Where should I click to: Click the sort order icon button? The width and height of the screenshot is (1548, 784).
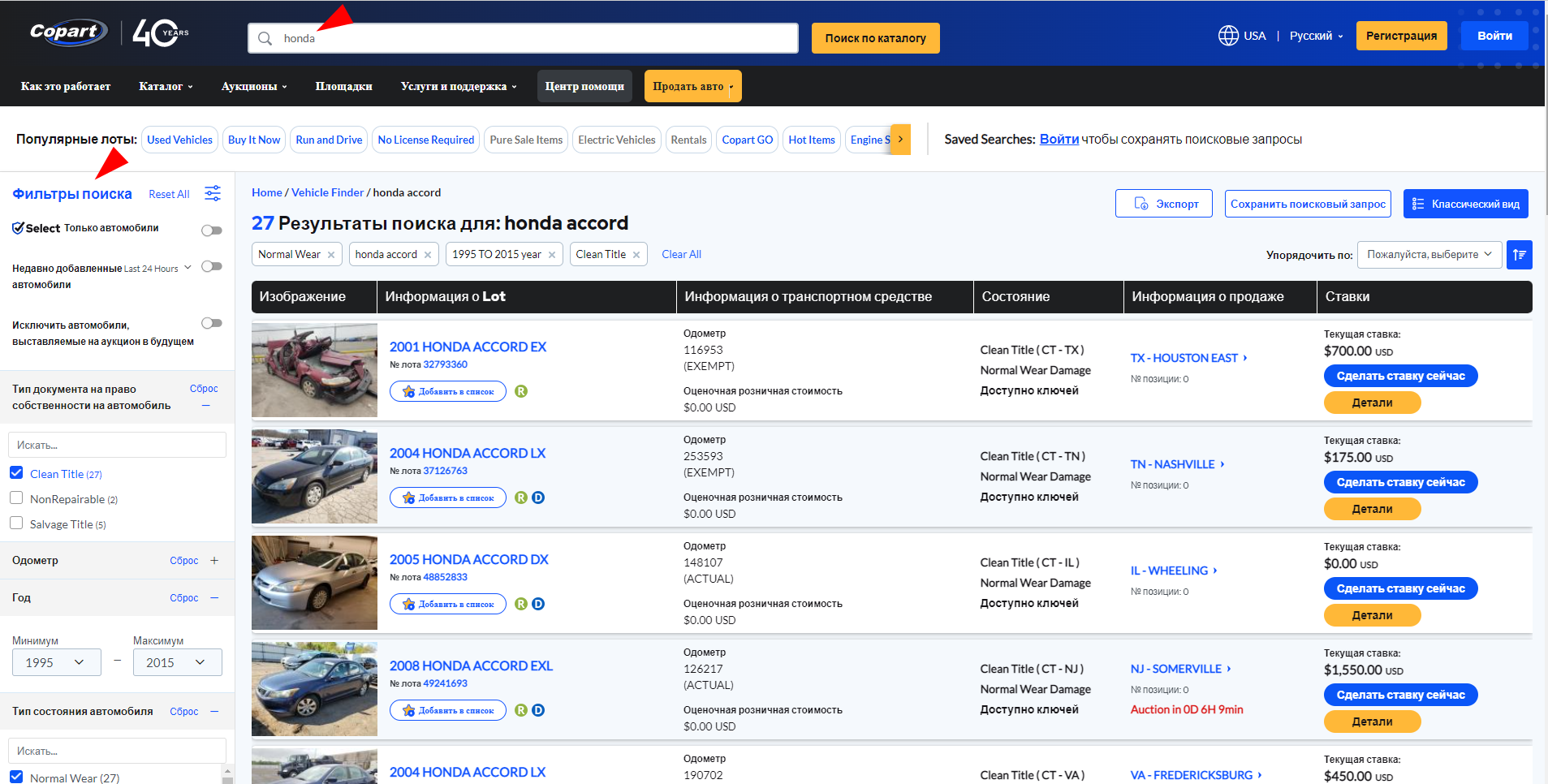1519,255
